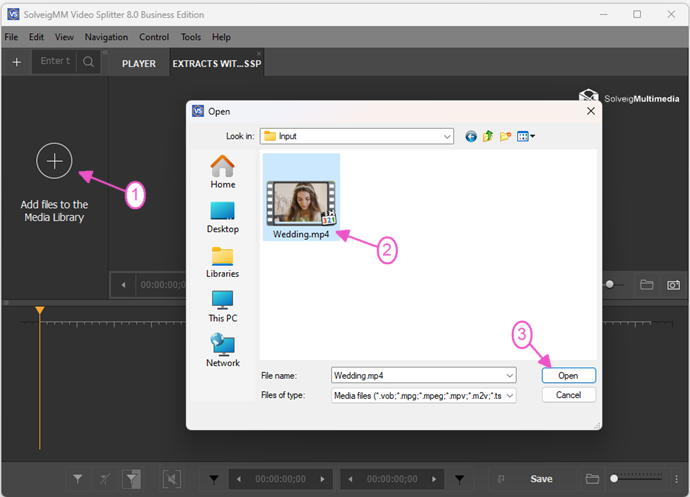Select This PC in the places sidebar
690x497 pixels.
point(223,307)
